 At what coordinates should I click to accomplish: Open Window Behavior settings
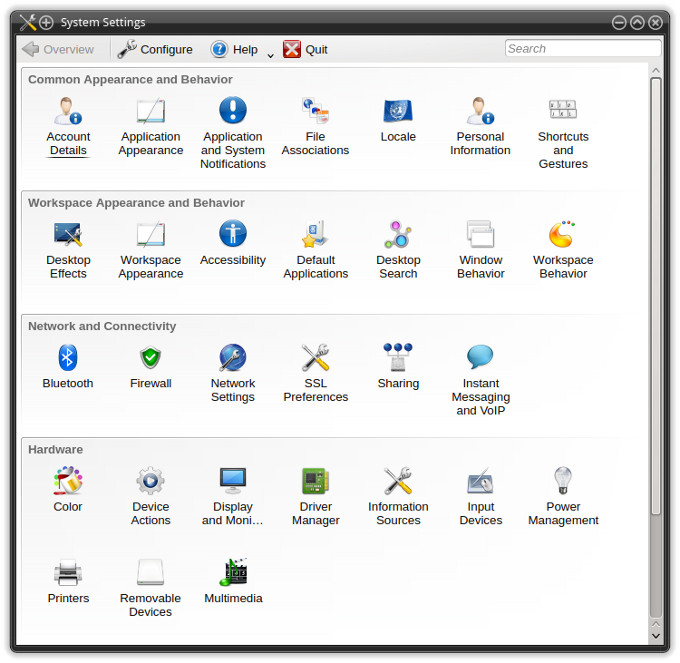coord(481,250)
